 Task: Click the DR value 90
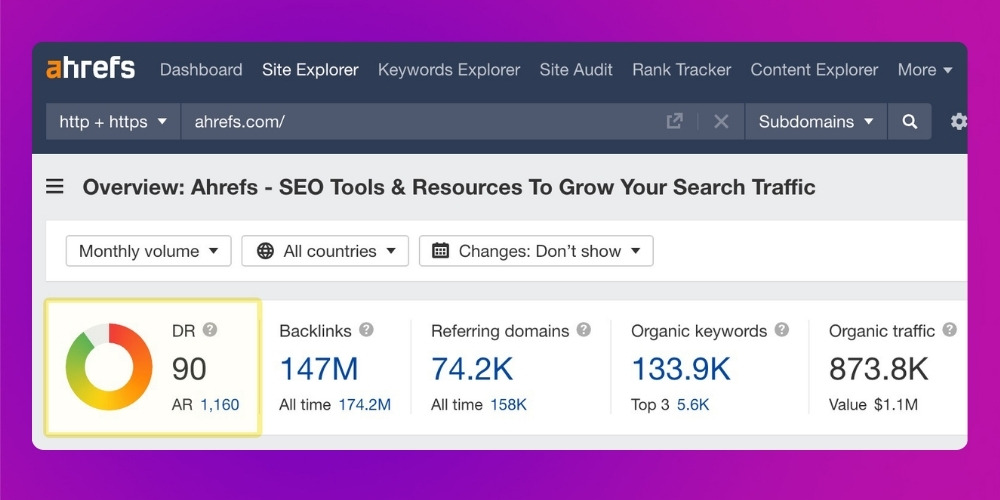[189, 369]
